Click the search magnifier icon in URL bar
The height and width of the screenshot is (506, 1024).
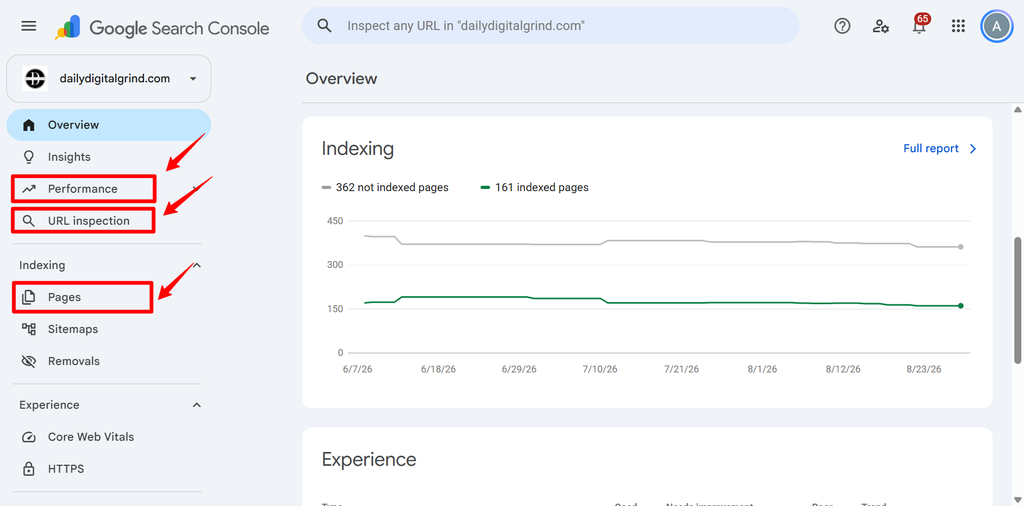point(325,25)
